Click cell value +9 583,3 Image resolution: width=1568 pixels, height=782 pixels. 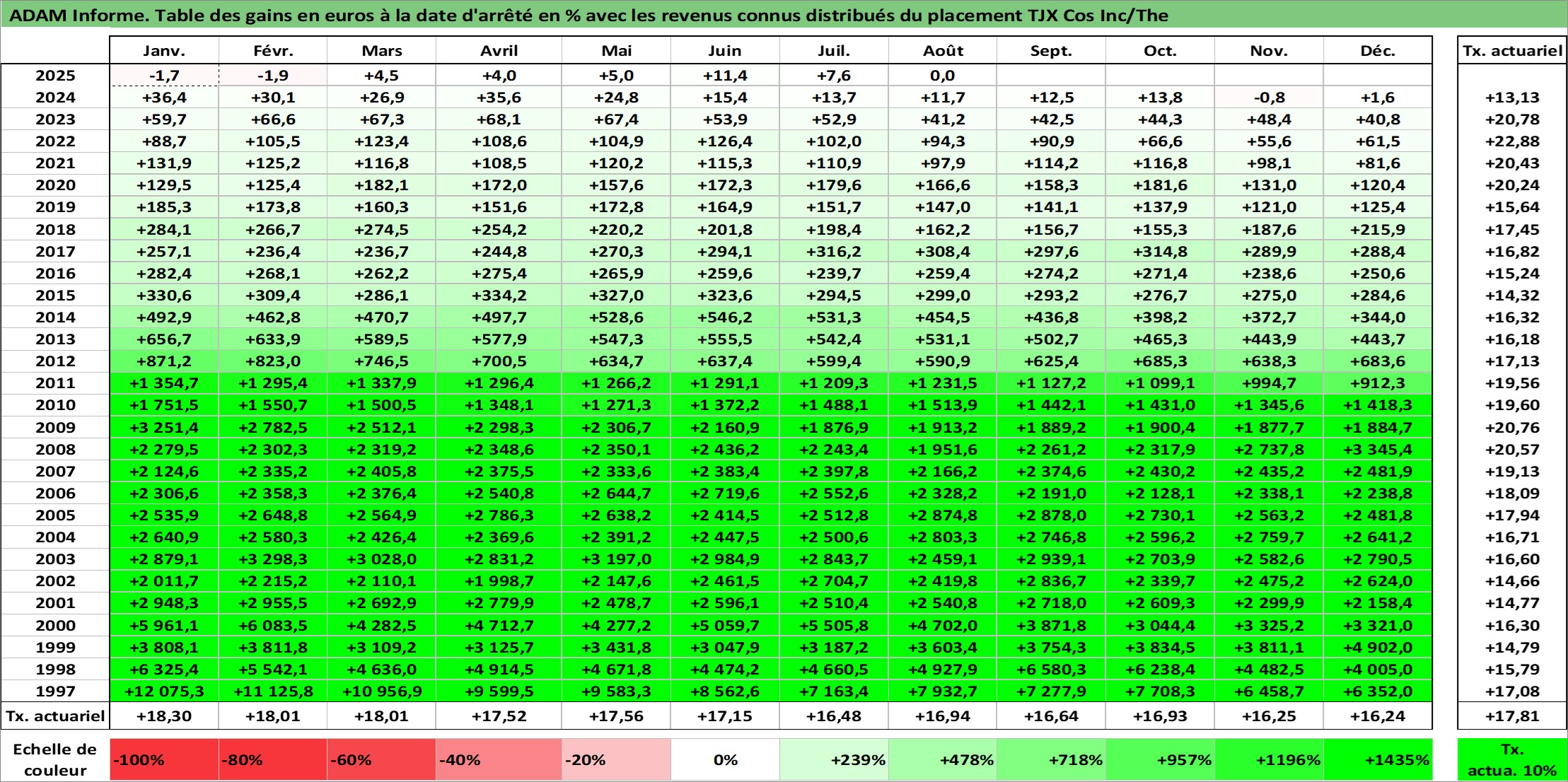[x=616, y=691]
